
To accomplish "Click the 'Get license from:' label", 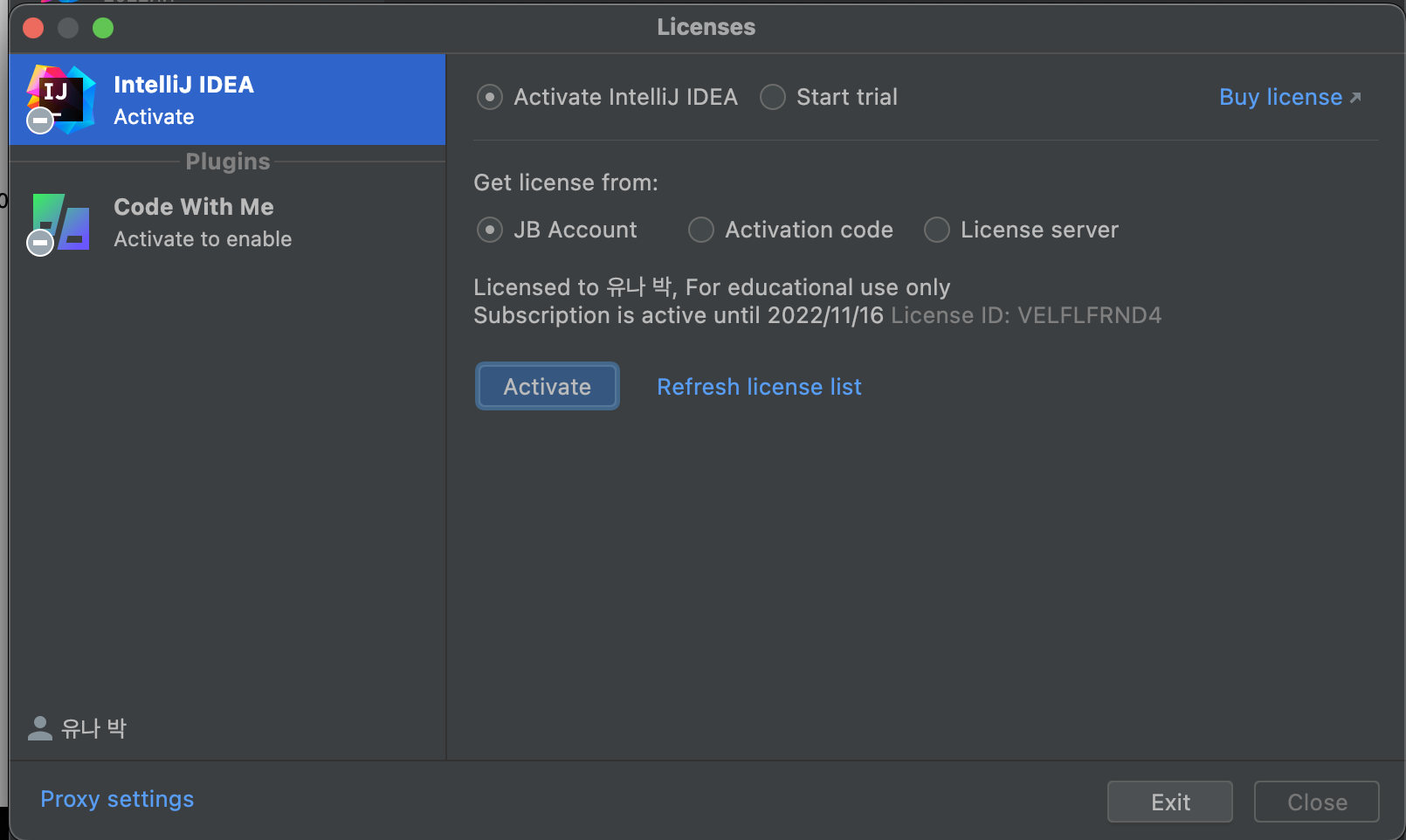I will click(566, 182).
